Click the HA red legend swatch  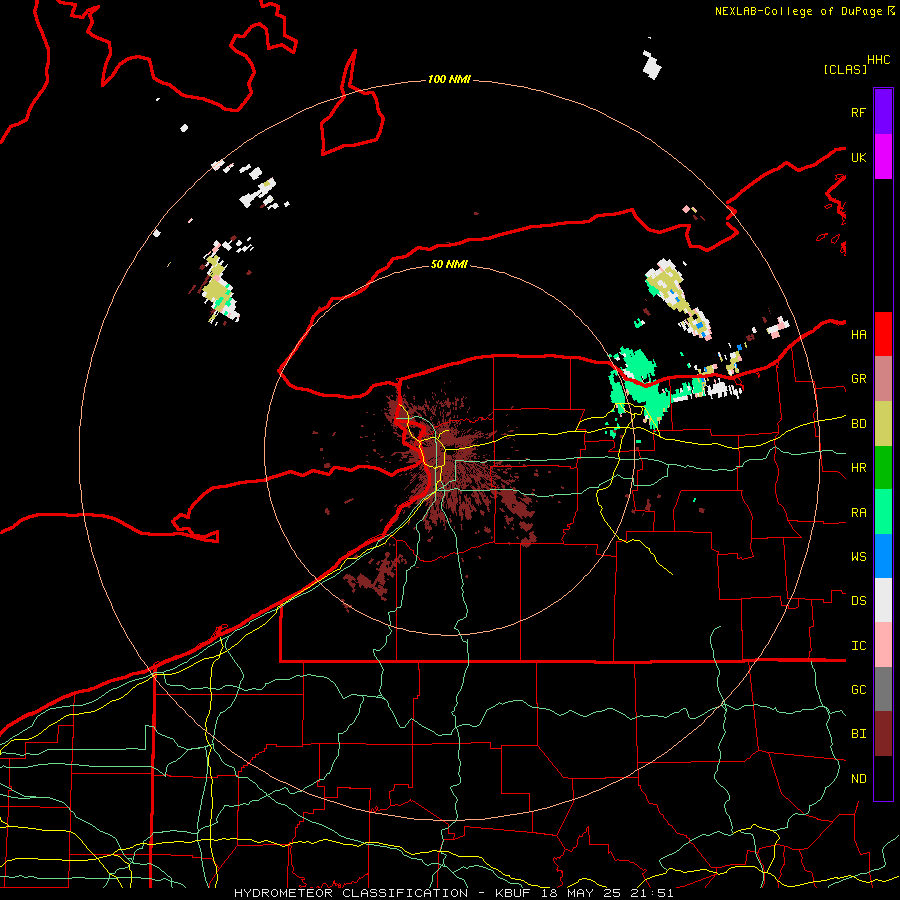[x=883, y=334]
